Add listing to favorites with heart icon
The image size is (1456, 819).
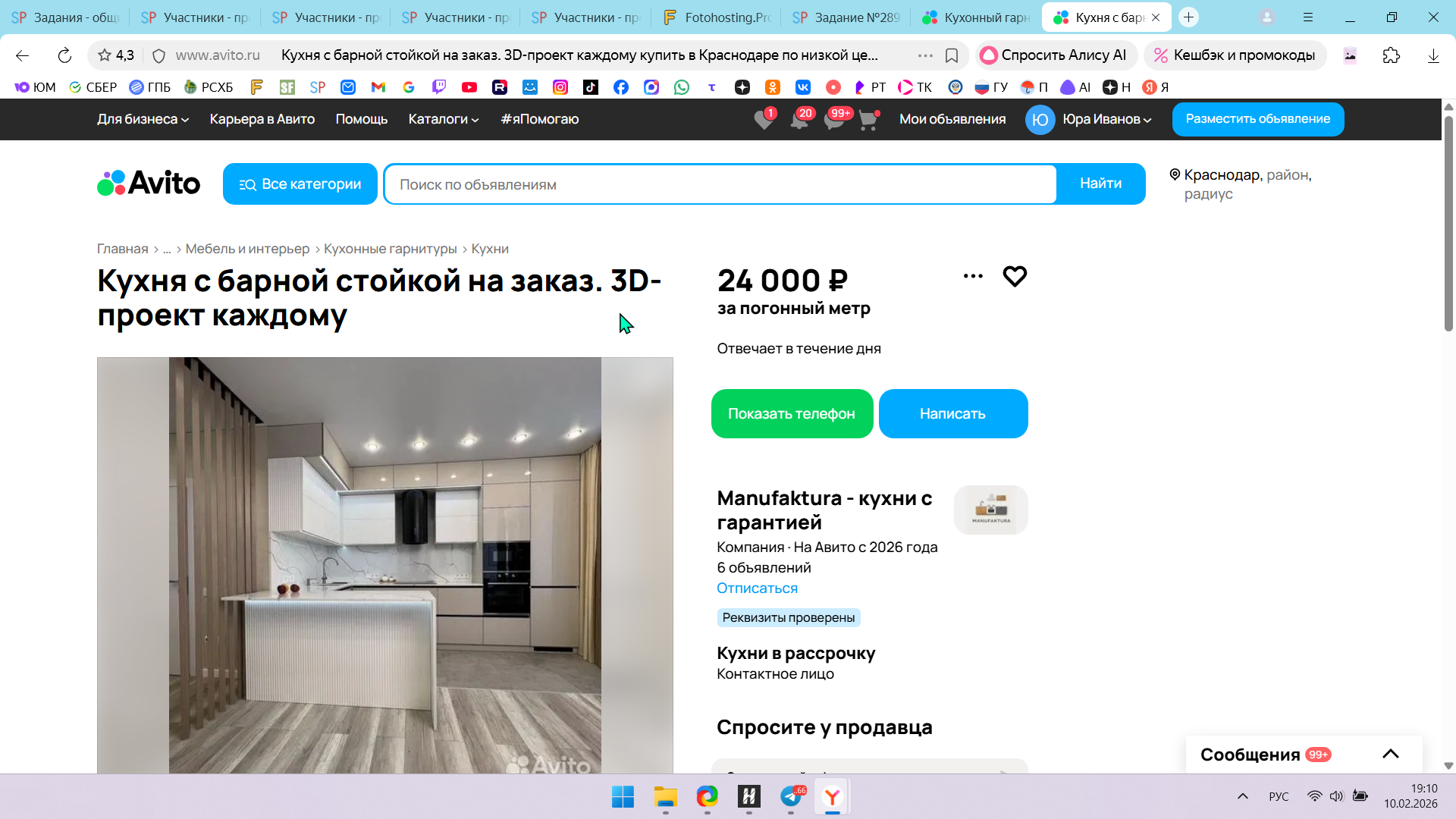point(1014,276)
